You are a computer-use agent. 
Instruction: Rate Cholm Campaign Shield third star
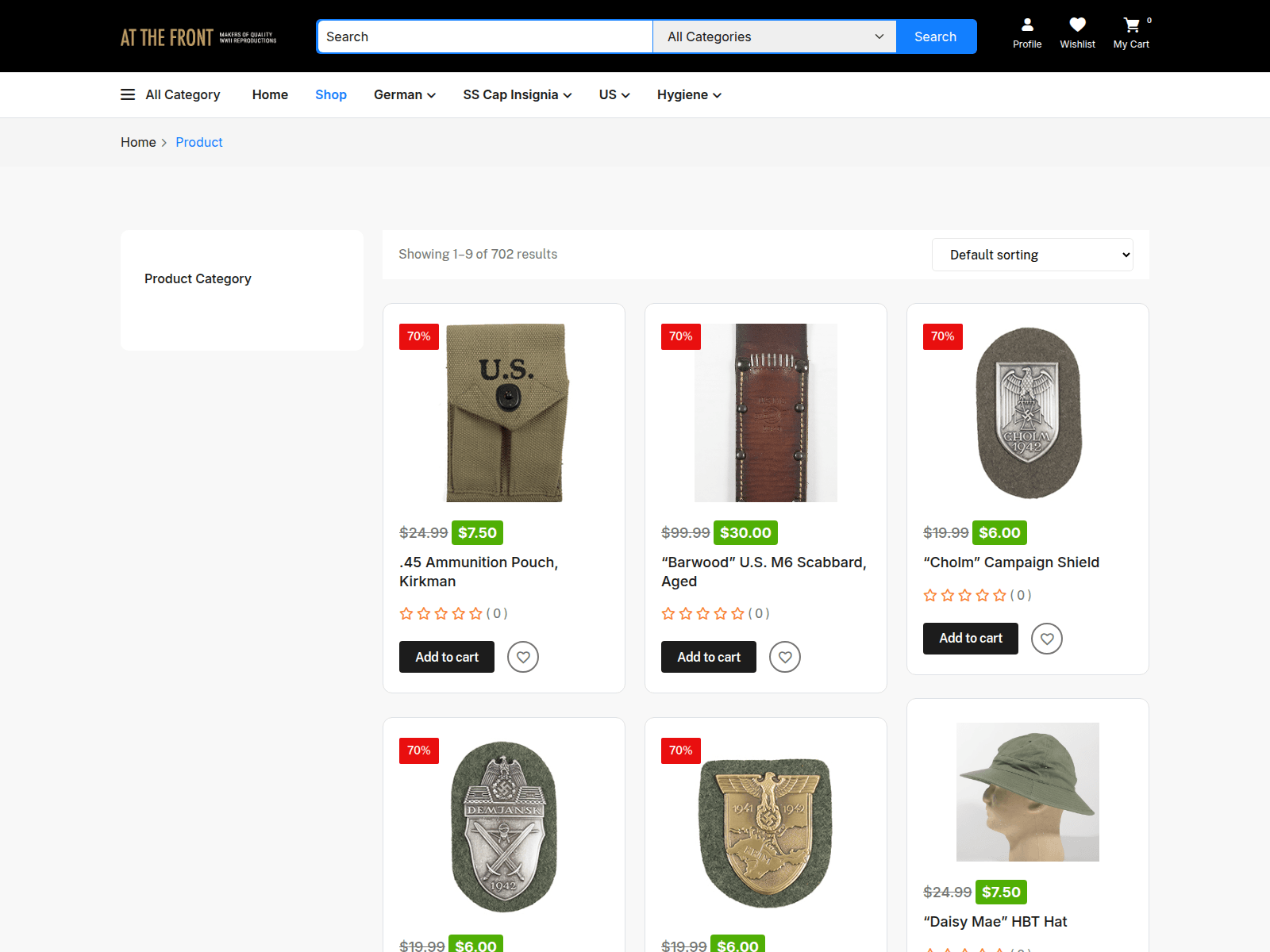pyautogui.click(x=965, y=595)
